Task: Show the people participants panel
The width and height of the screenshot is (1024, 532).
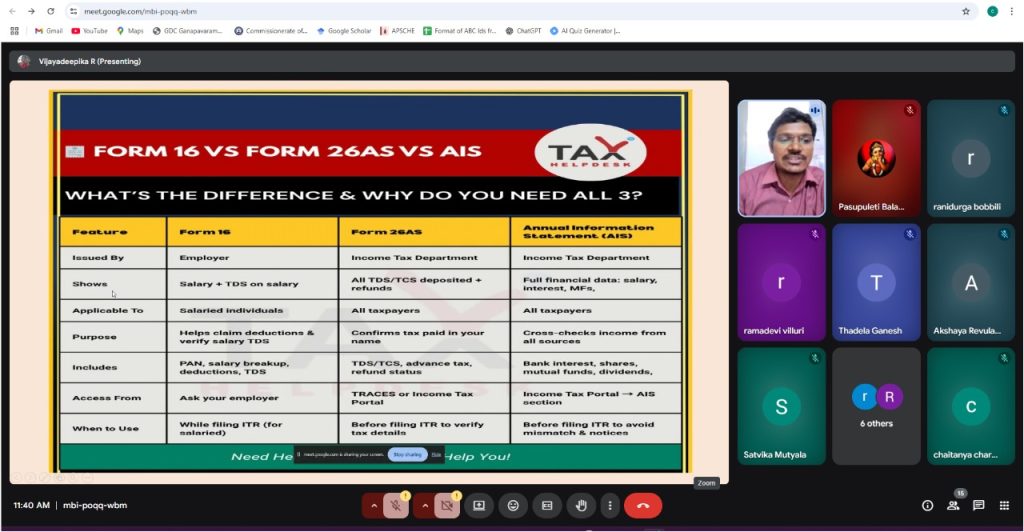Action: point(953,506)
